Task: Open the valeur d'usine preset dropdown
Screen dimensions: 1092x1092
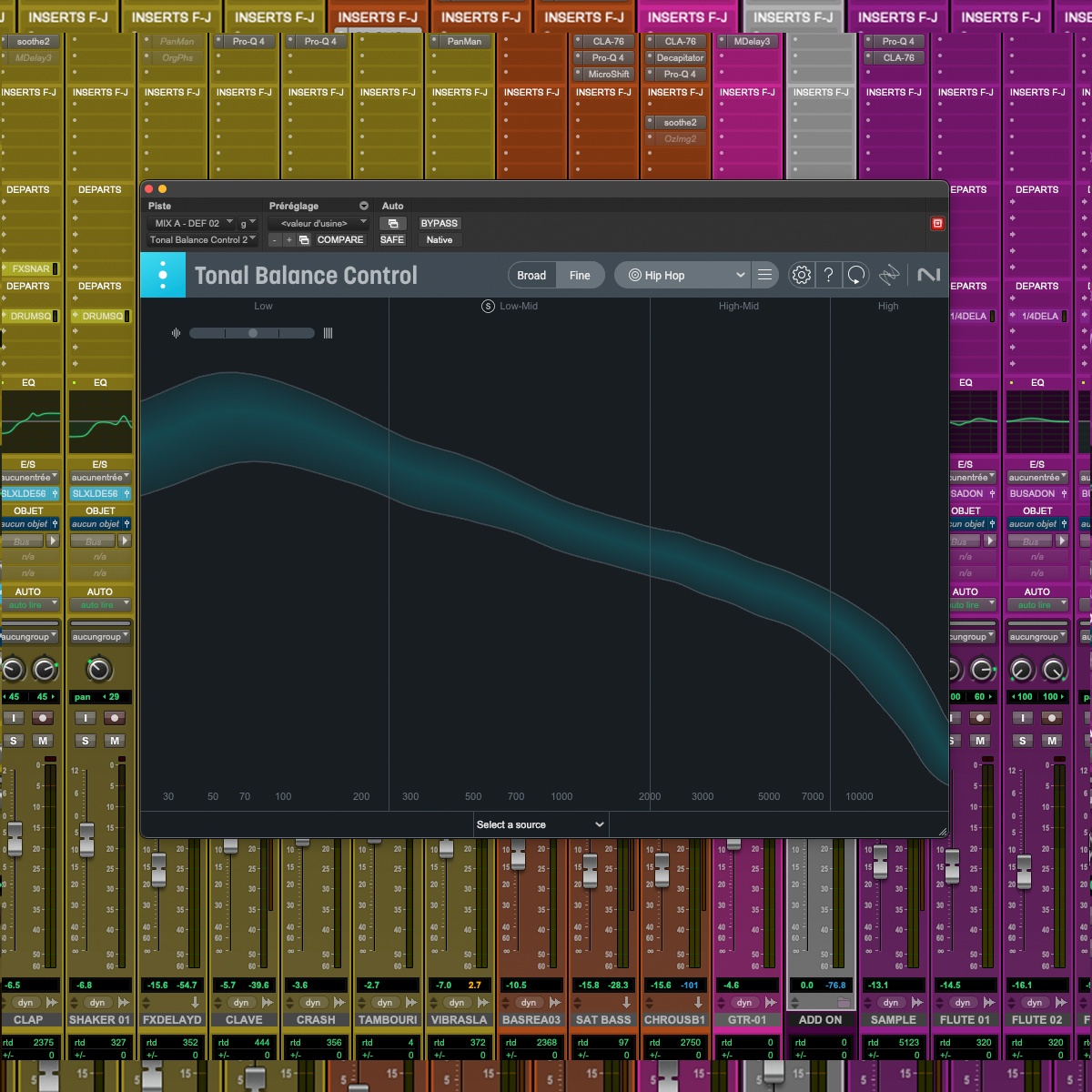Action: pyautogui.click(x=318, y=223)
